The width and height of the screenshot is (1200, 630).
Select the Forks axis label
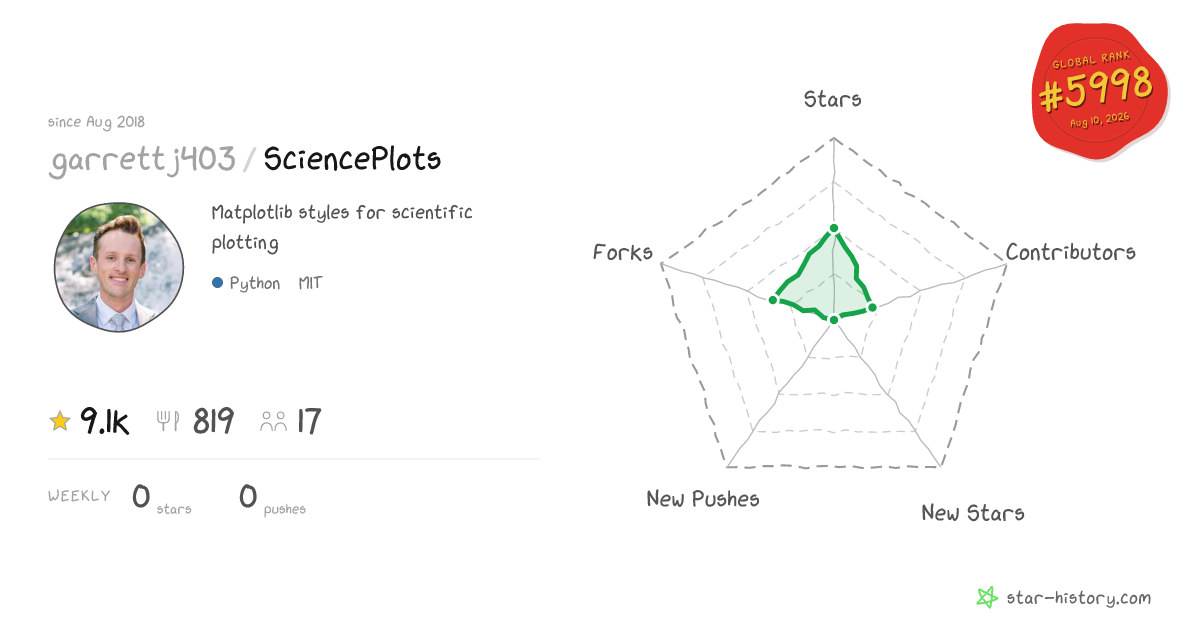623,252
